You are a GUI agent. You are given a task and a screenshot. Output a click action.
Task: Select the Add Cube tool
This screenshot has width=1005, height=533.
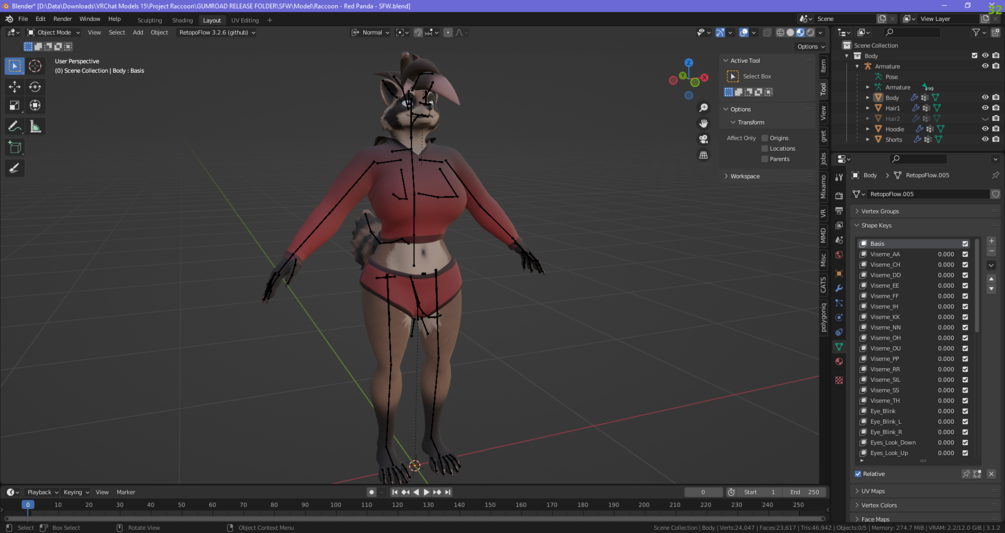[14, 148]
